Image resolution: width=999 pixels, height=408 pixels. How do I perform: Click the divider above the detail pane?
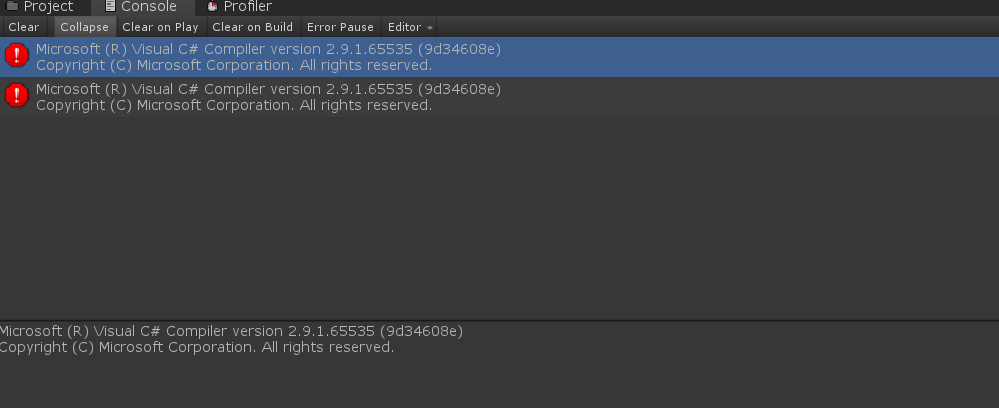tap(500, 320)
